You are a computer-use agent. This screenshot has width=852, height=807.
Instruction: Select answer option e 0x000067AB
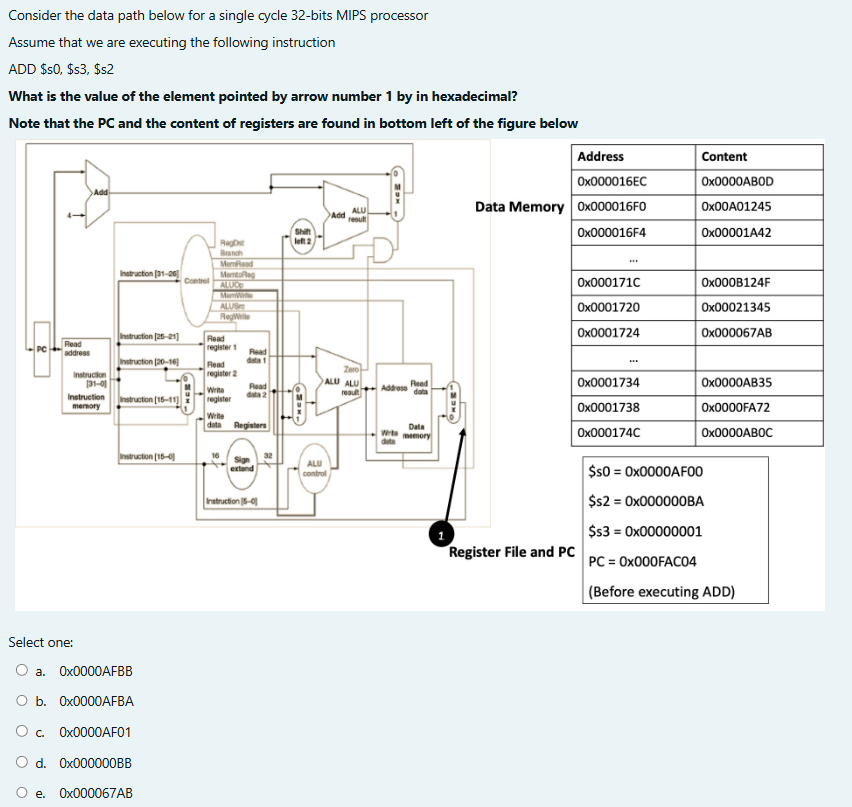[21, 791]
